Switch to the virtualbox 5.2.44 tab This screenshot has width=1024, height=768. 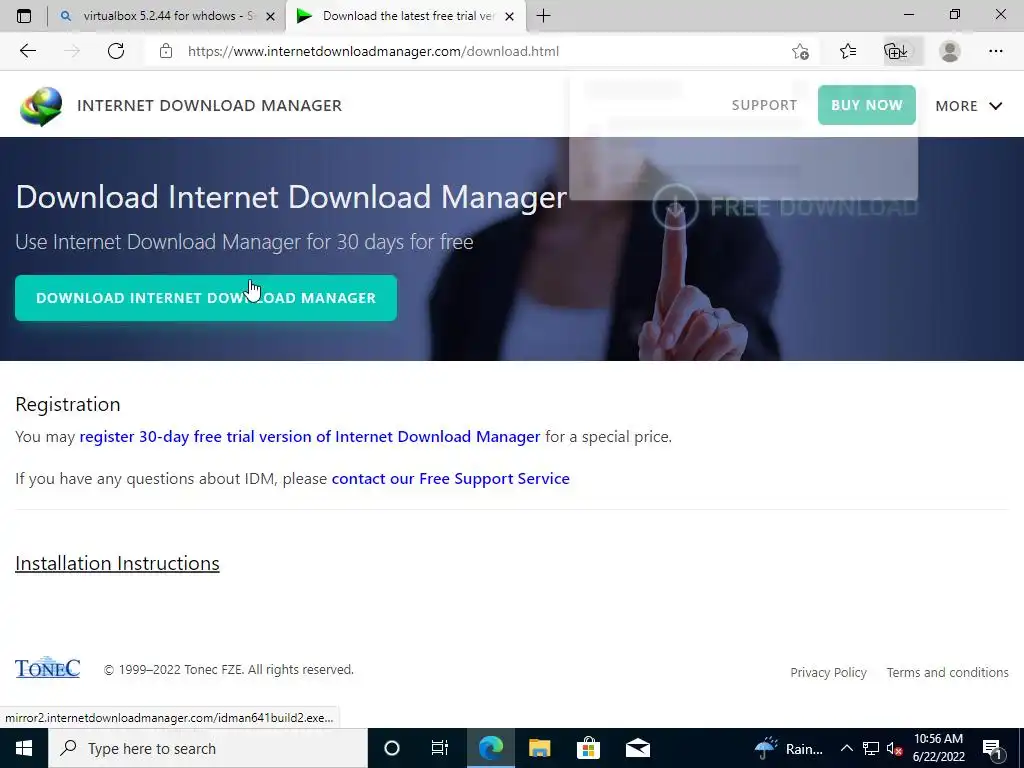click(x=167, y=16)
